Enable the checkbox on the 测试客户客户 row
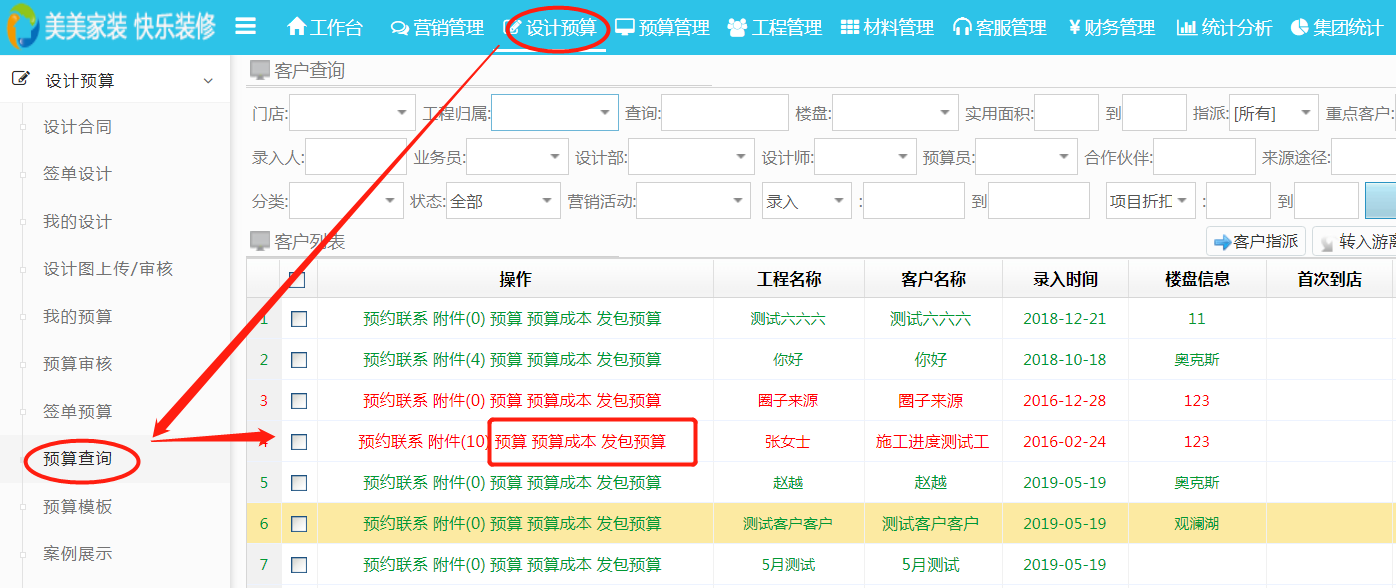The width and height of the screenshot is (1396, 588). pyautogui.click(x=298, y=523)
